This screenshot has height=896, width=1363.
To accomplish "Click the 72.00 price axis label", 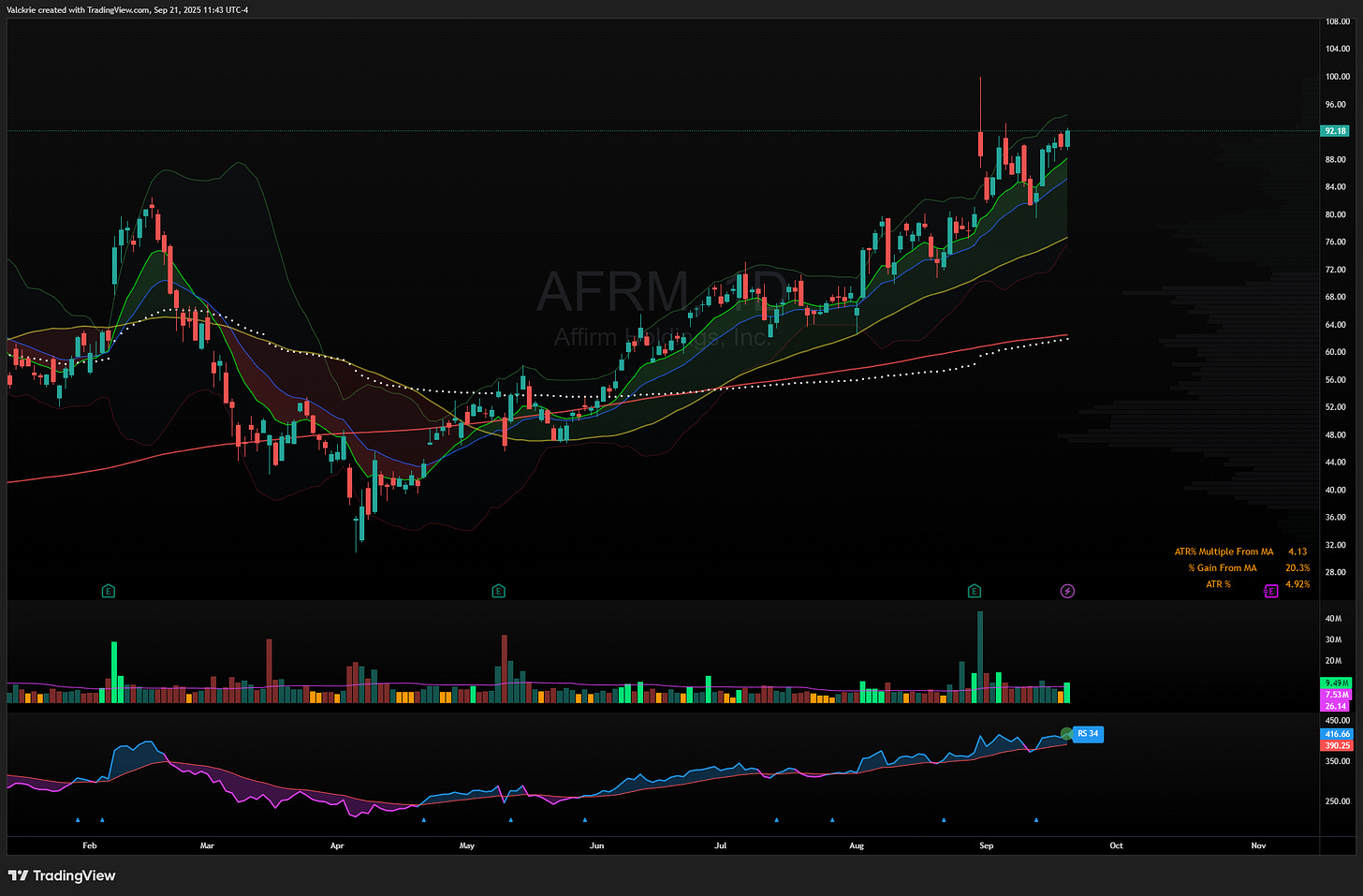I will (x=1336, y=270).
